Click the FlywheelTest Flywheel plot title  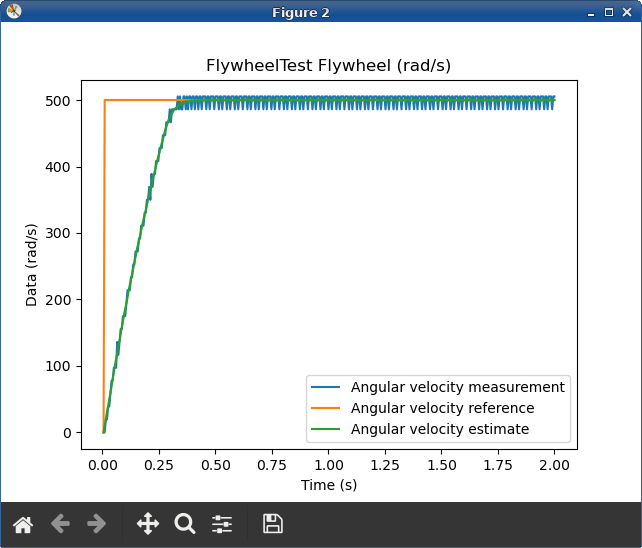(x=328, y=66)
